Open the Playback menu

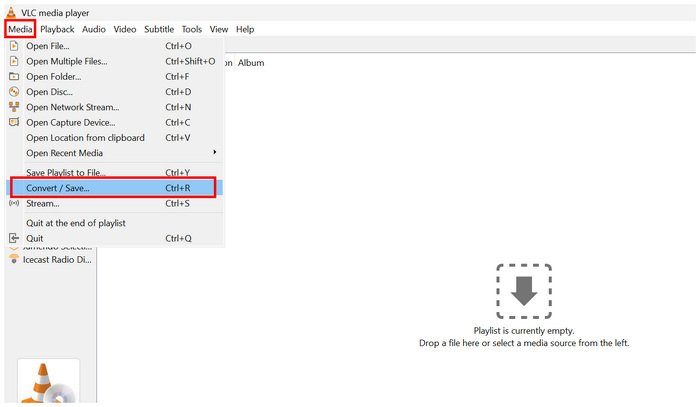57,29
